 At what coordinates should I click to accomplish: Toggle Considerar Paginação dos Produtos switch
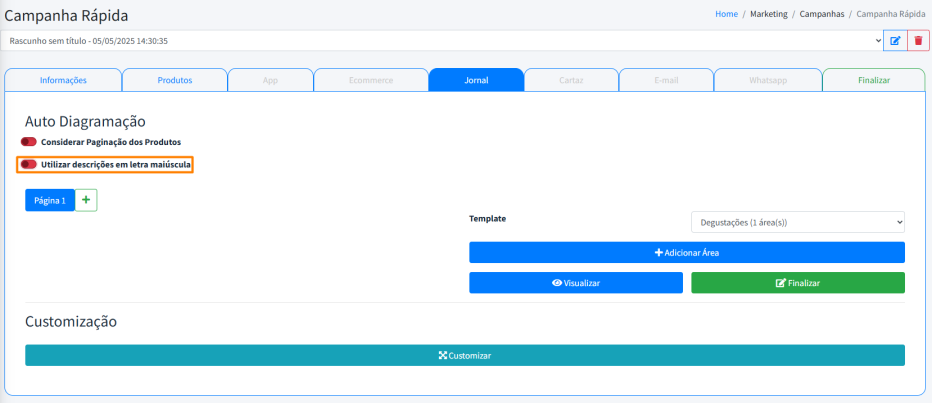(29, 142)
